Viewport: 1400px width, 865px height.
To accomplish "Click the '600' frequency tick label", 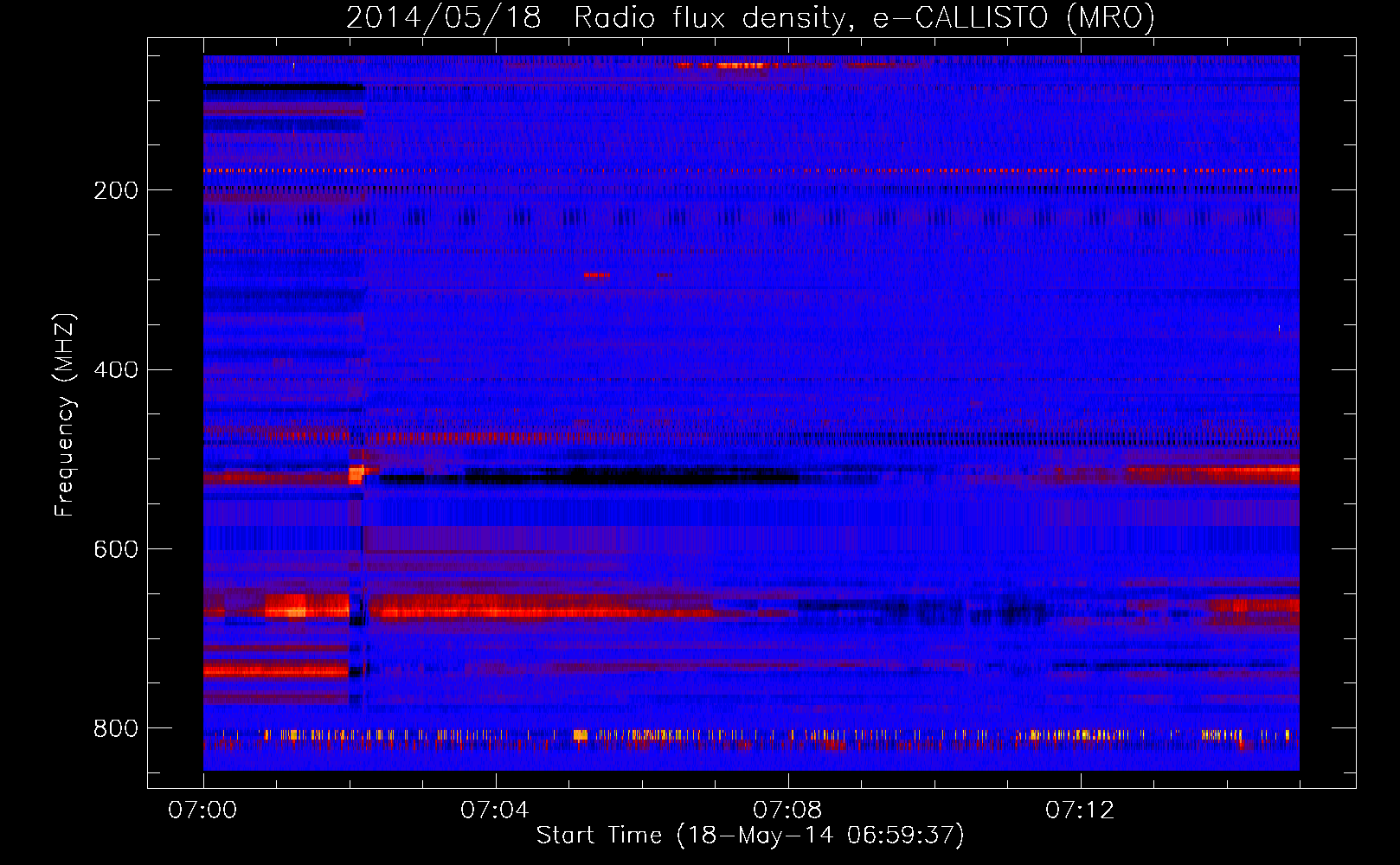I will point(116,550).
